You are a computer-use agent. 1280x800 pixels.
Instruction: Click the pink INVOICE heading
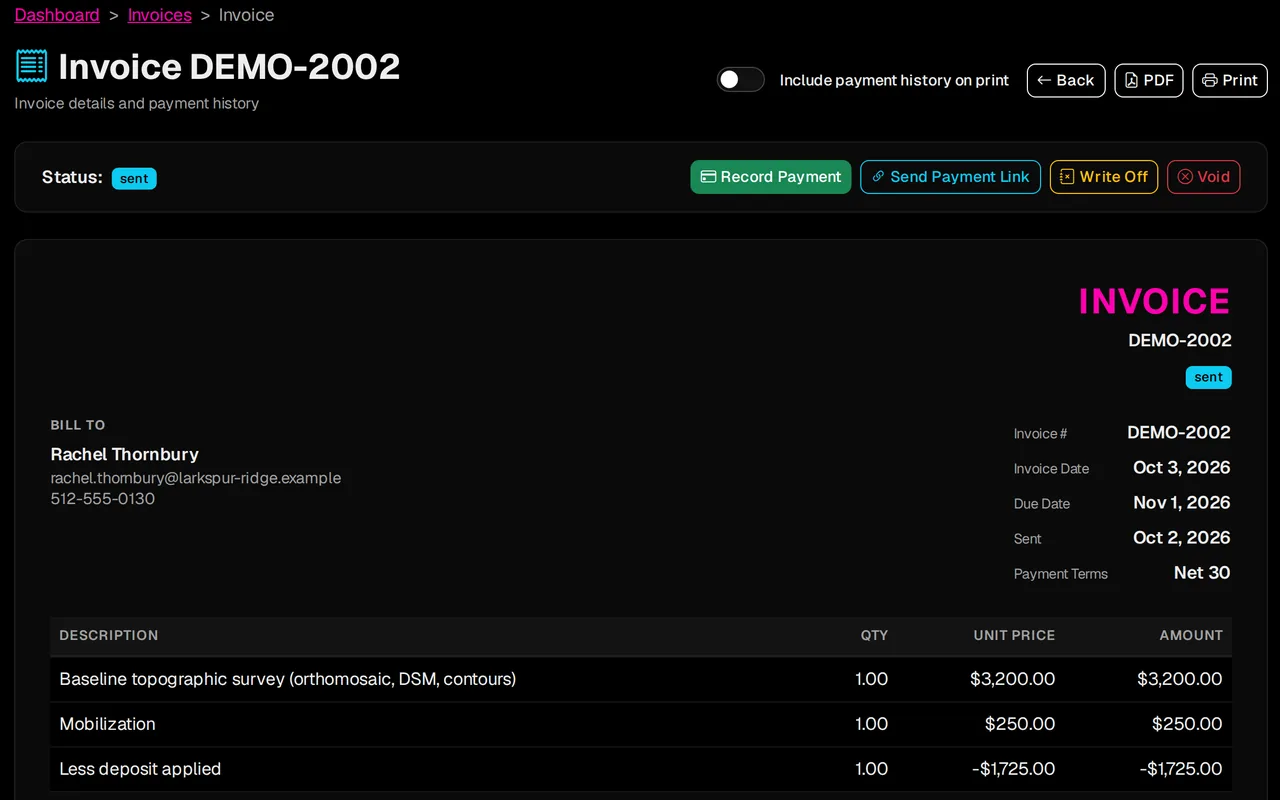[x=1154, y=301]
